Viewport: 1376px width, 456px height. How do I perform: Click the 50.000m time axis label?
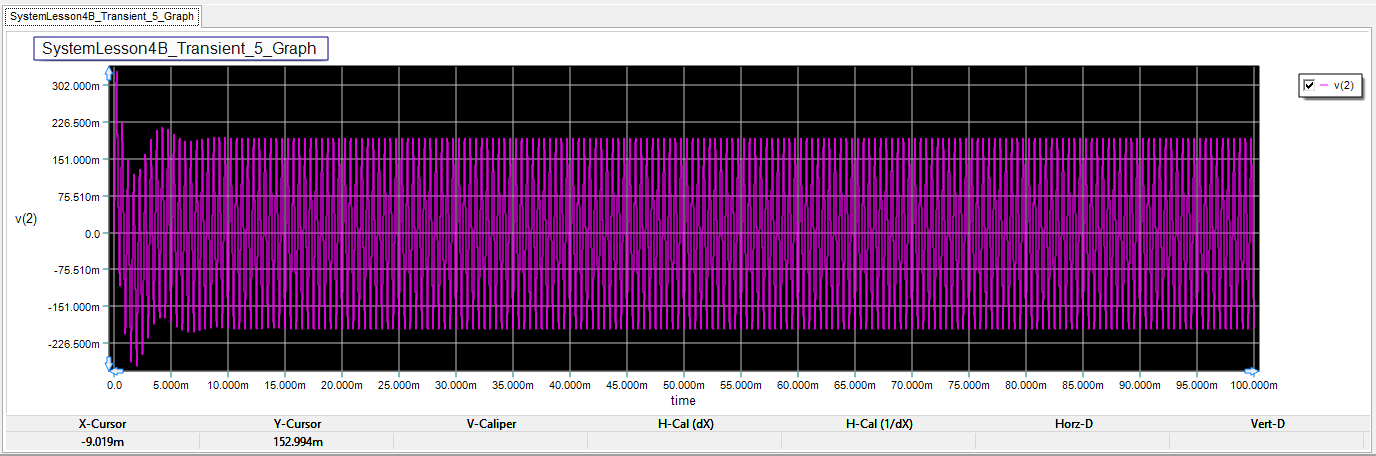(x=683, y=385)
